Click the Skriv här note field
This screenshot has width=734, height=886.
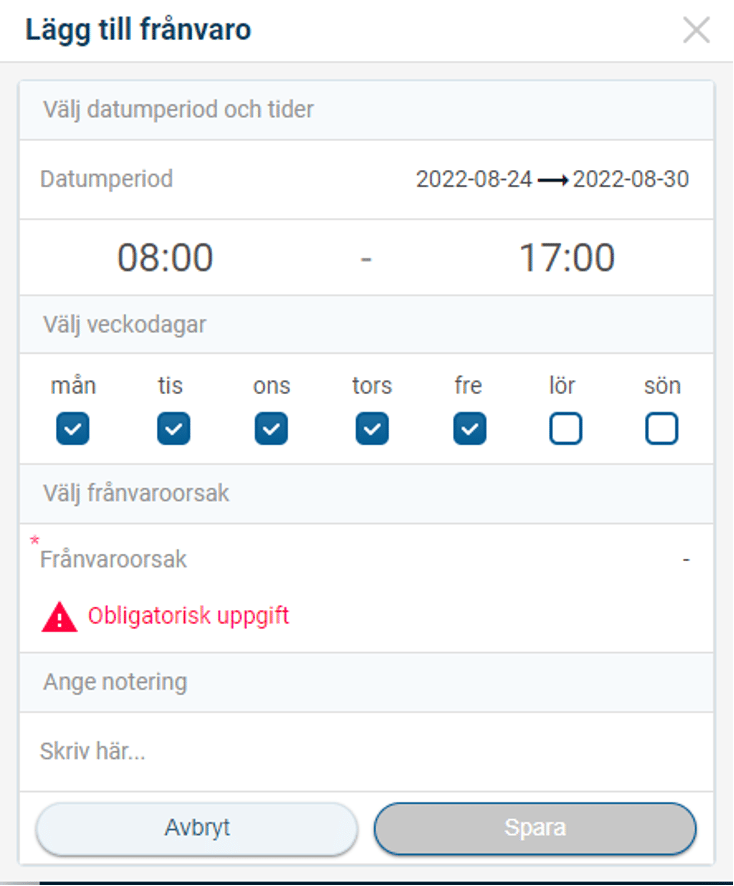[366, 752]
